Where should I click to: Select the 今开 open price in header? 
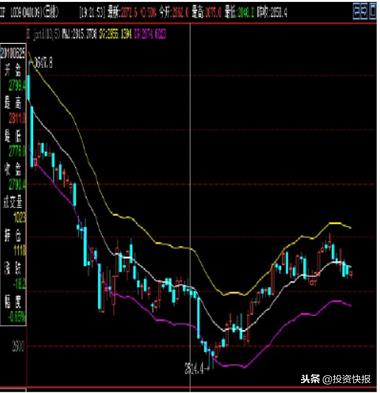point(175,13)
